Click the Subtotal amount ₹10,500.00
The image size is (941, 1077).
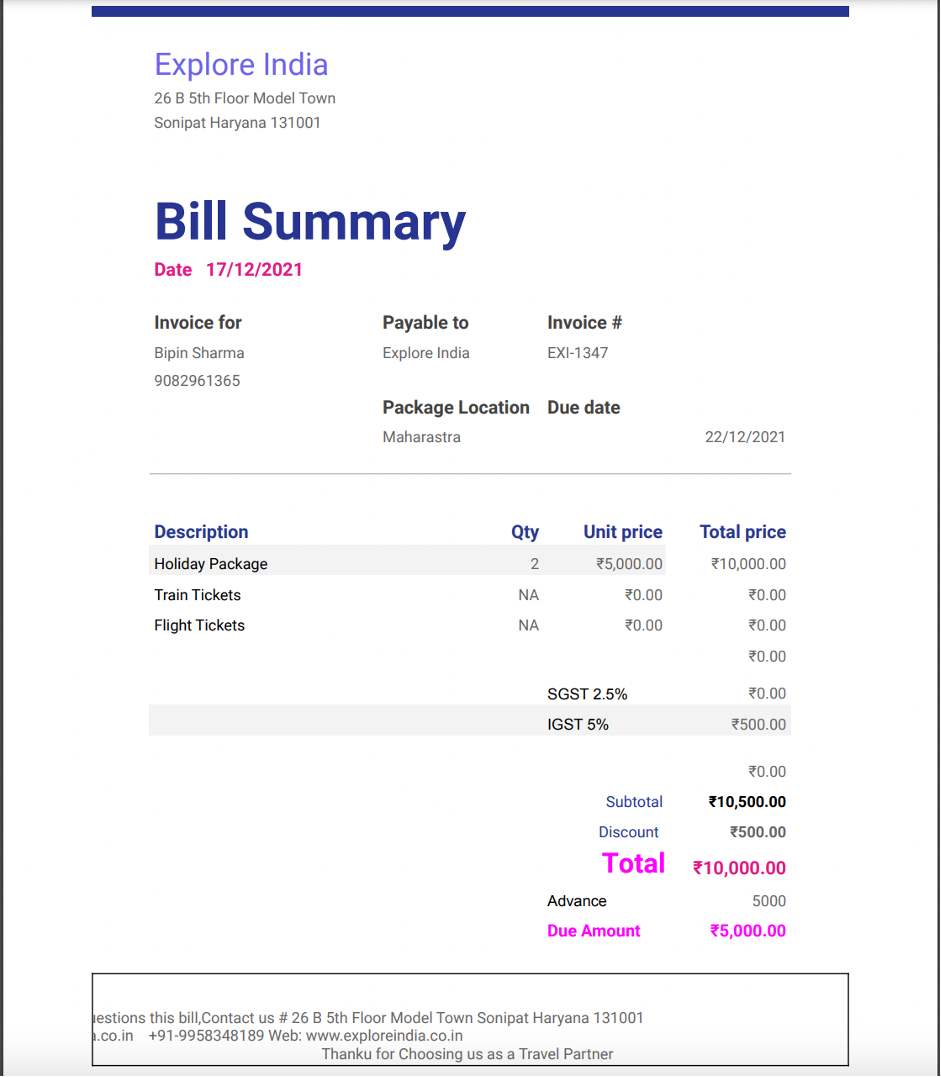pos(747,802)
